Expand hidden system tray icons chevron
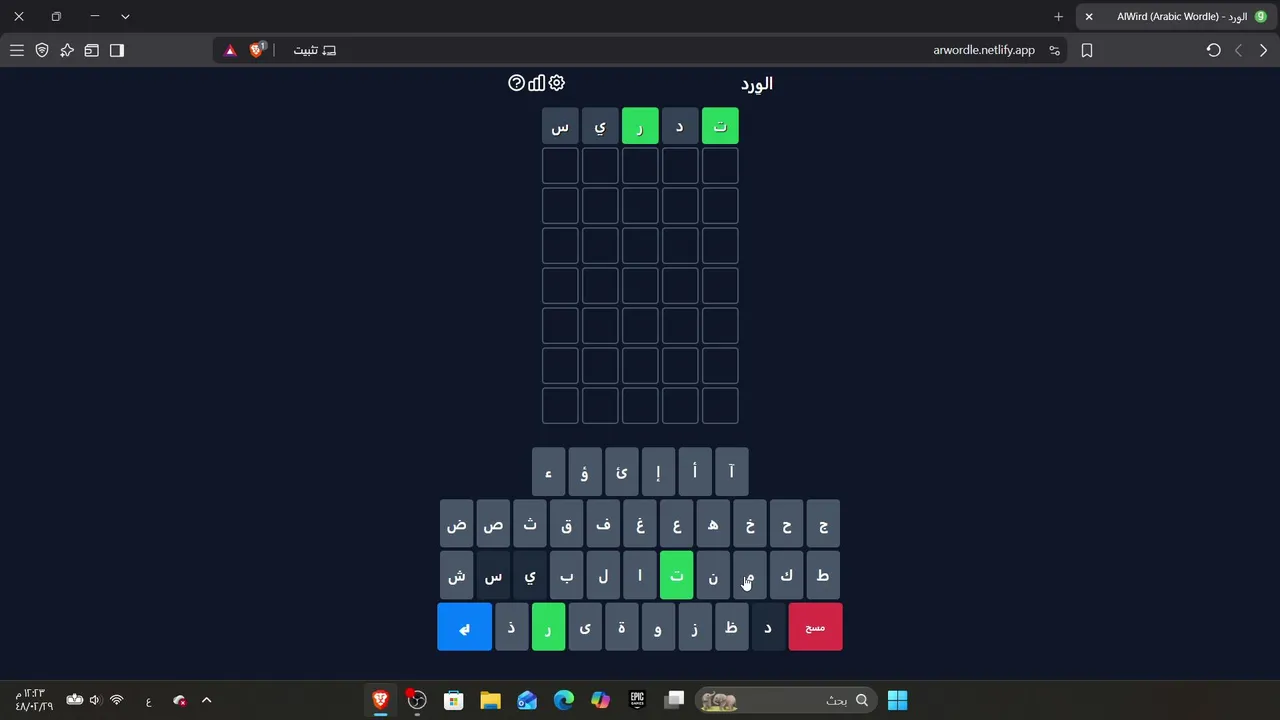The image size is (1280, 720). click(207, 700)
